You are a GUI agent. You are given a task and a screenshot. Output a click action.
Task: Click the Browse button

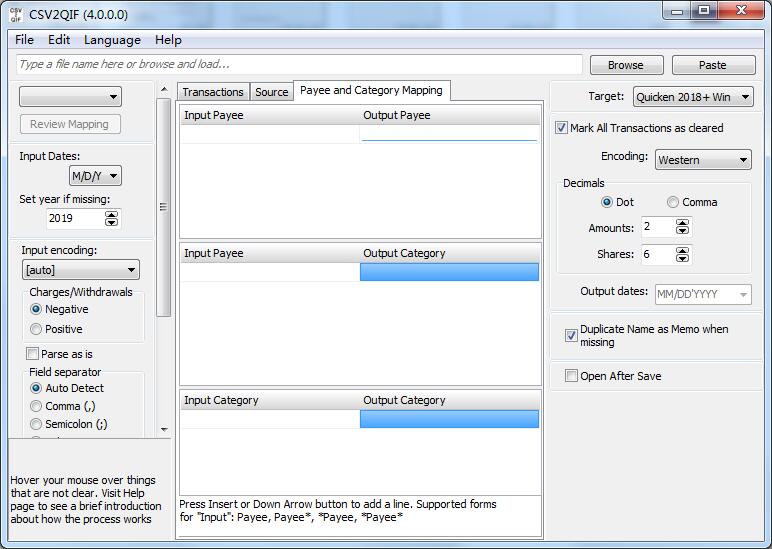coord(626,65)
